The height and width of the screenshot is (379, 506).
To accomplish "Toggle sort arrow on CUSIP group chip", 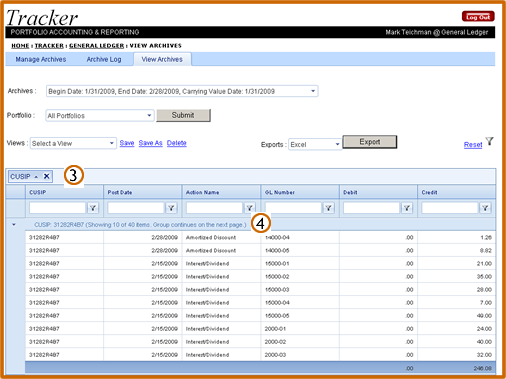I will click(36, 177).
